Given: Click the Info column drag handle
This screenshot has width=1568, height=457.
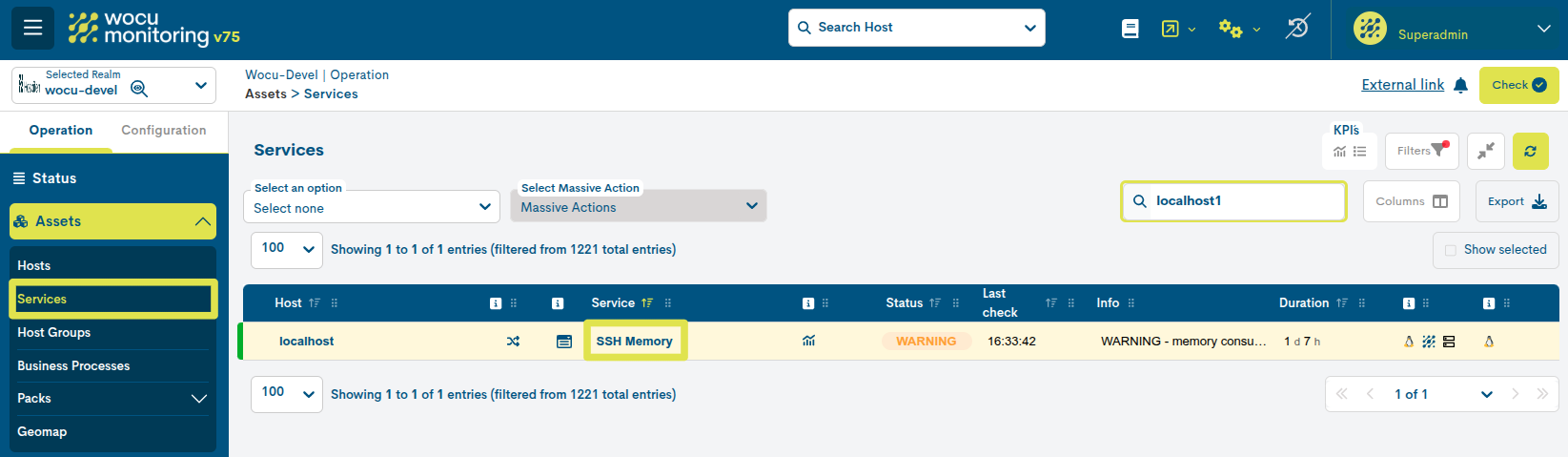Looking at the screenshot, I should point(1131,303).
